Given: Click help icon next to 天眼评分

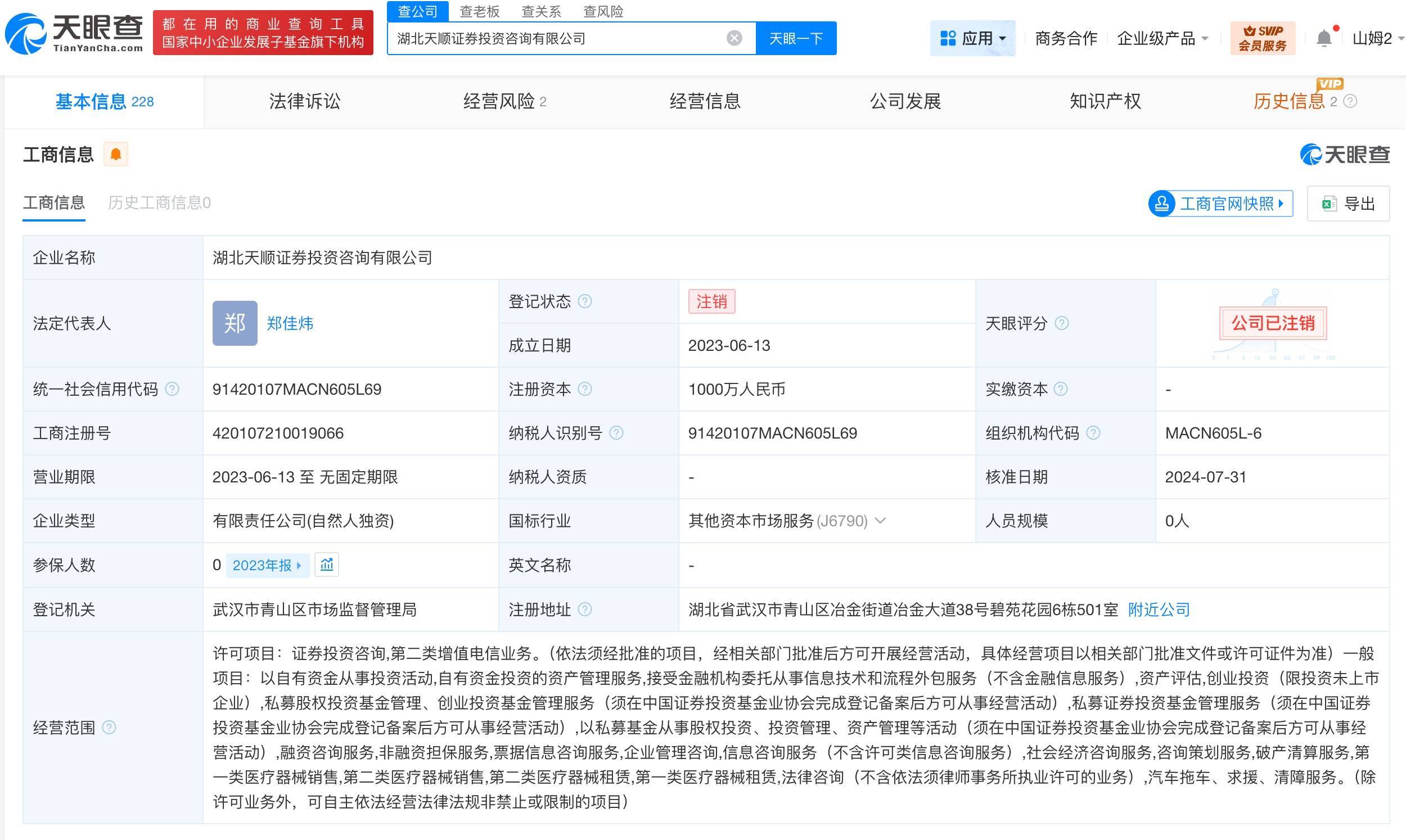Looking at the screenshot, I should 1062,323.
